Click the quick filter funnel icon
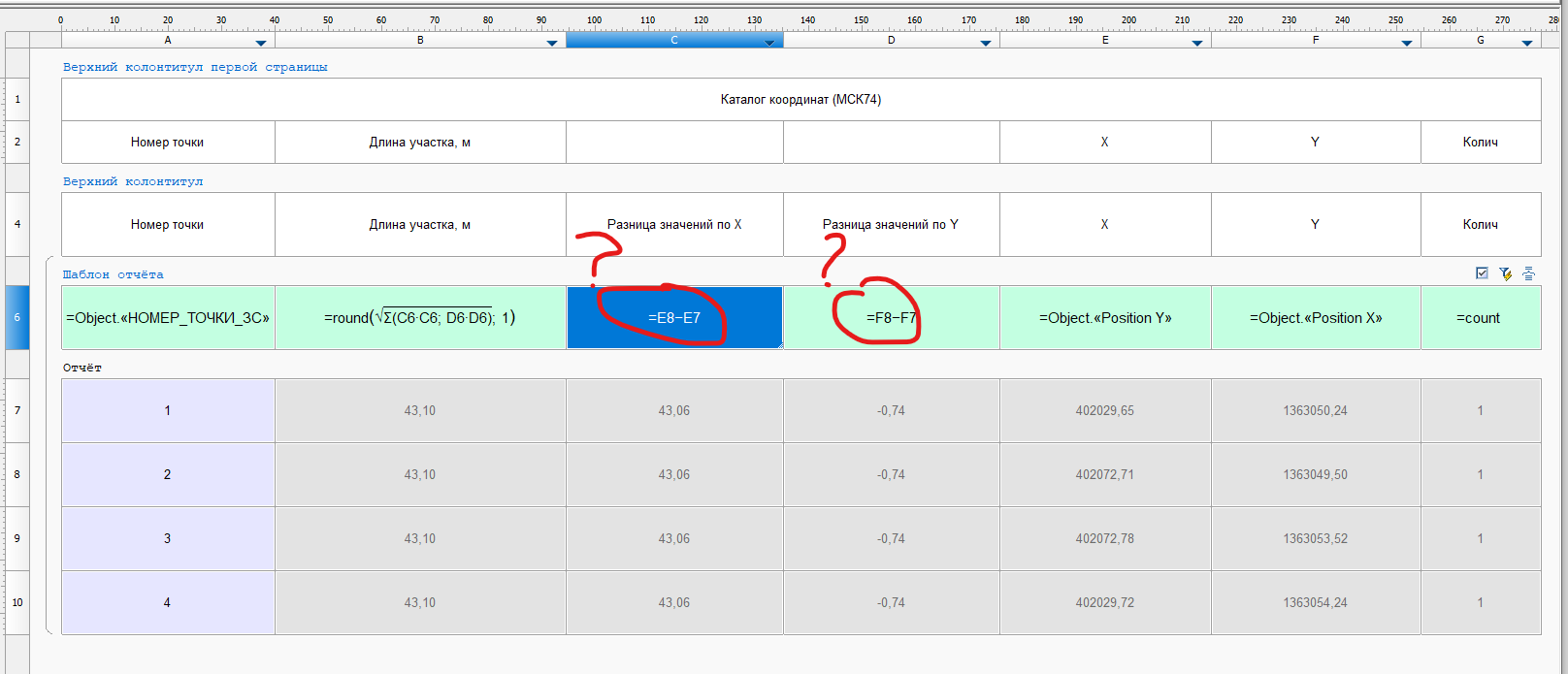Screen dimensions: 1568x674 pyautogui.click(x=1505, y=274)
